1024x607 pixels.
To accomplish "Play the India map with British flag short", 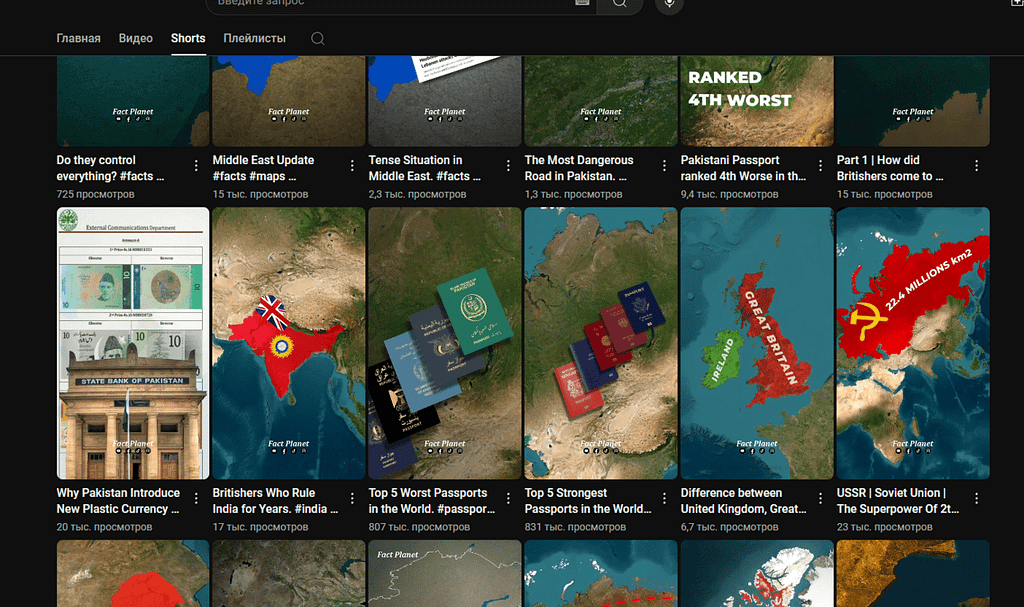I will (x=289, y=343).
